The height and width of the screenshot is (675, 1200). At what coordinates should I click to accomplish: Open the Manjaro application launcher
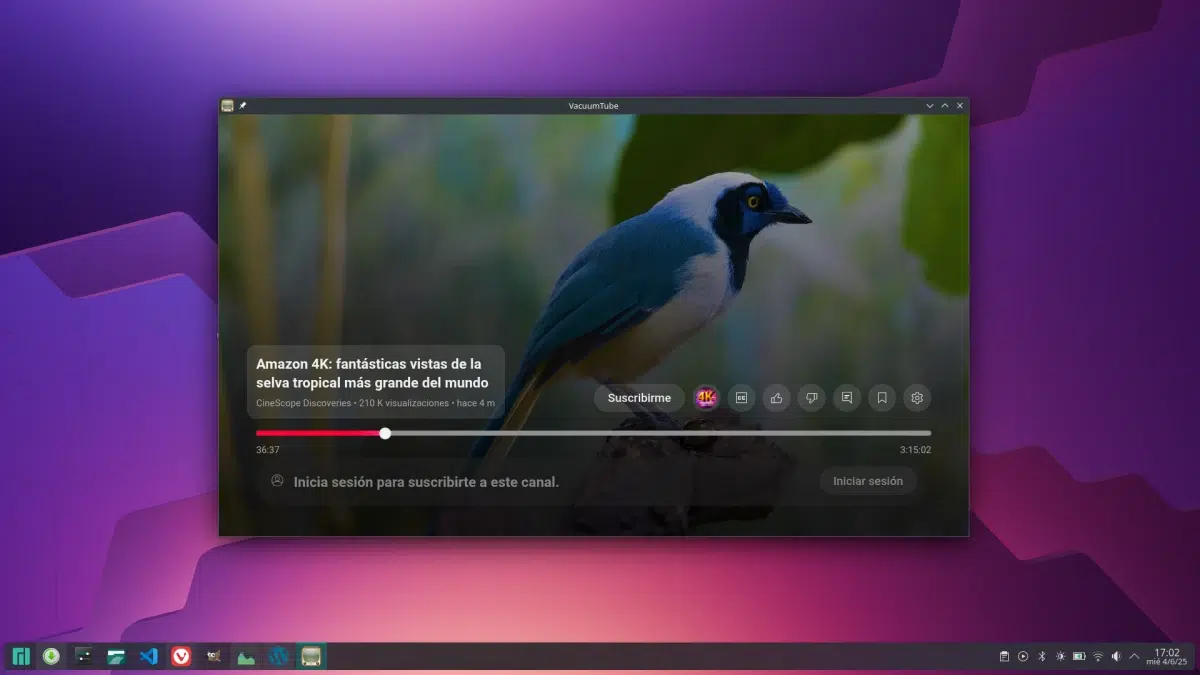(20, 656)
